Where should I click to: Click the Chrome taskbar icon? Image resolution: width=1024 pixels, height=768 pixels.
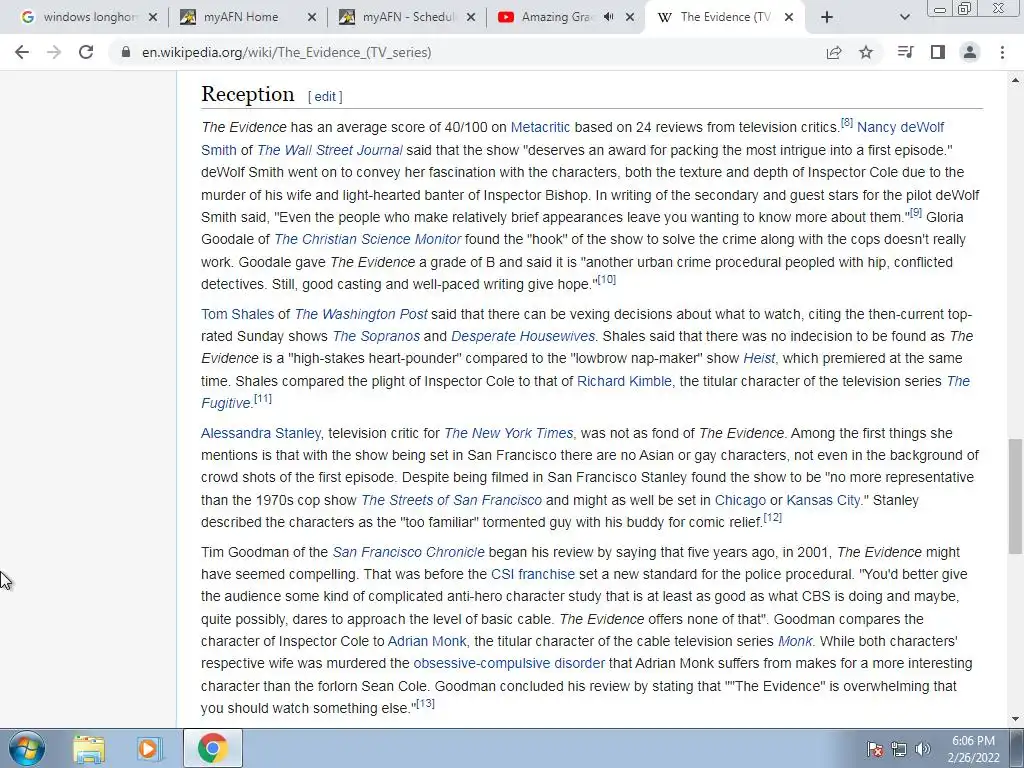pos(213,748)
